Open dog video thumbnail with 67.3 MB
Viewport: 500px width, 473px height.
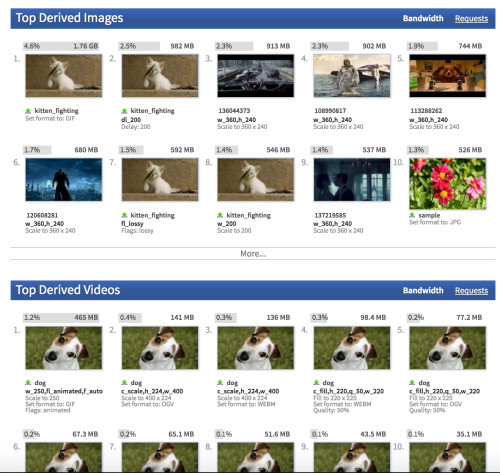point(64,457)
